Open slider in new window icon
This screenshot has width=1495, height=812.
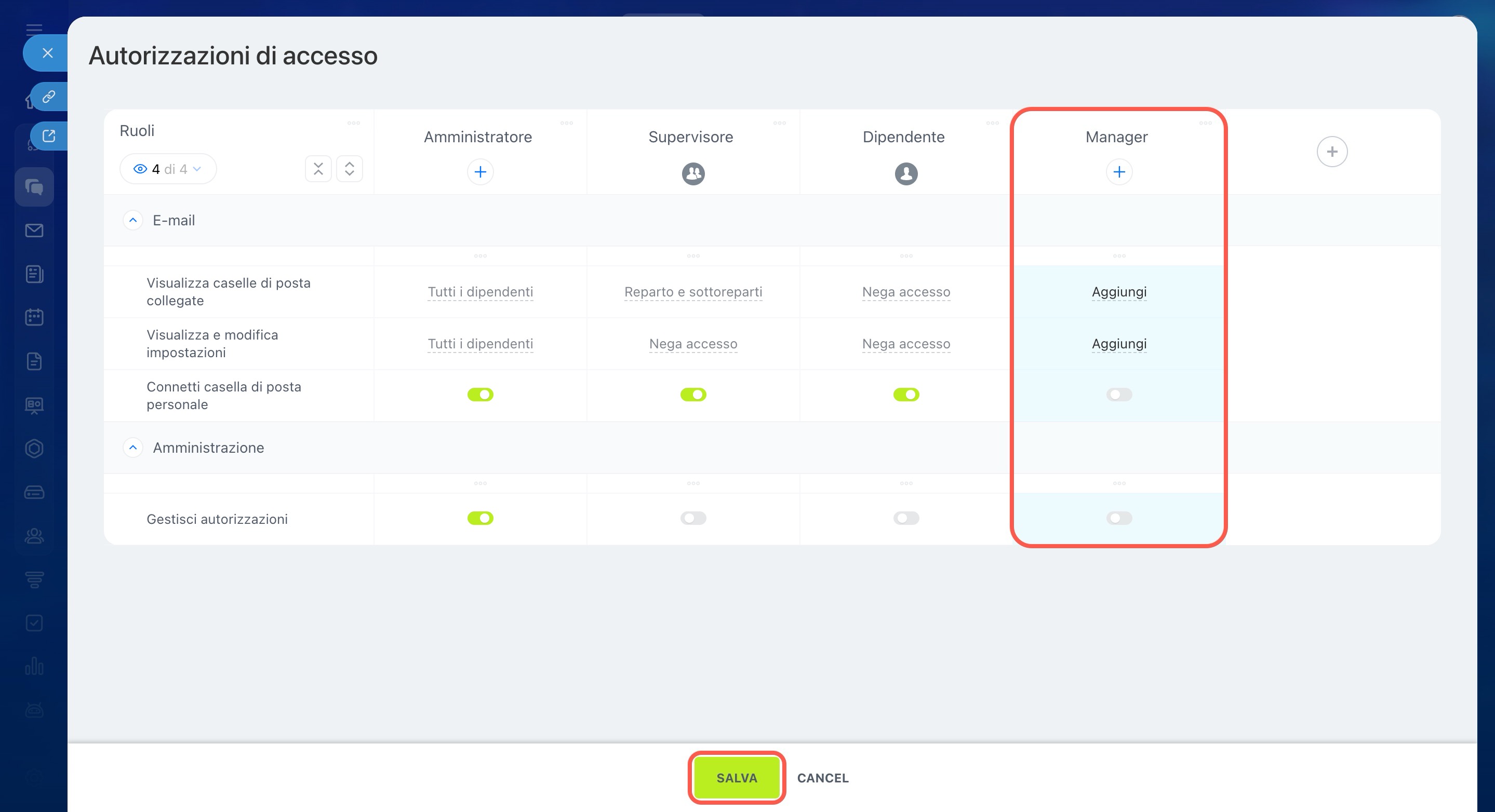tap(49, 136)
